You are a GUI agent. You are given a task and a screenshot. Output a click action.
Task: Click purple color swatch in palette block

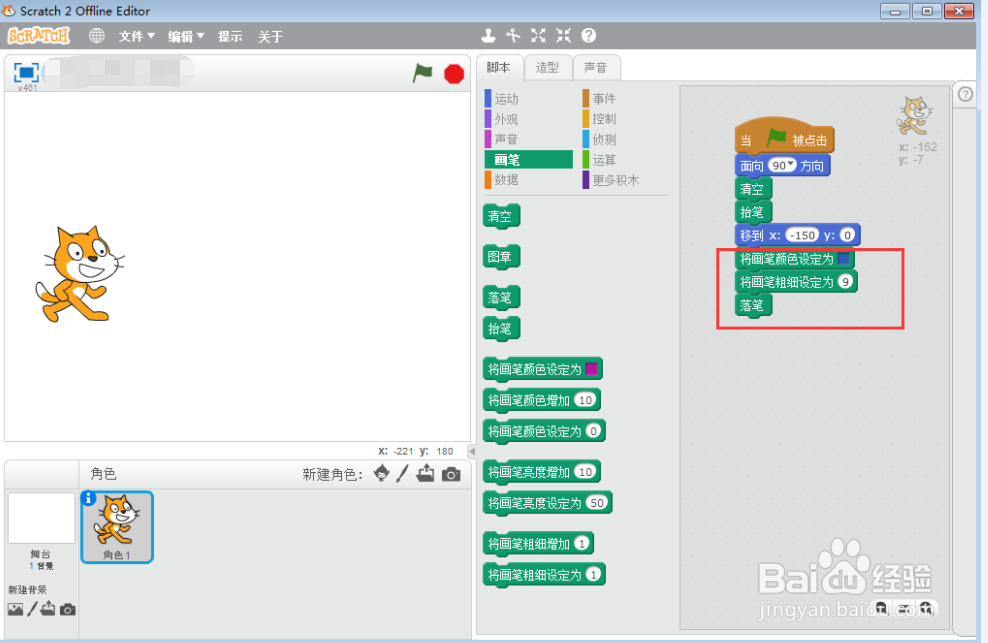pos(591,369)
